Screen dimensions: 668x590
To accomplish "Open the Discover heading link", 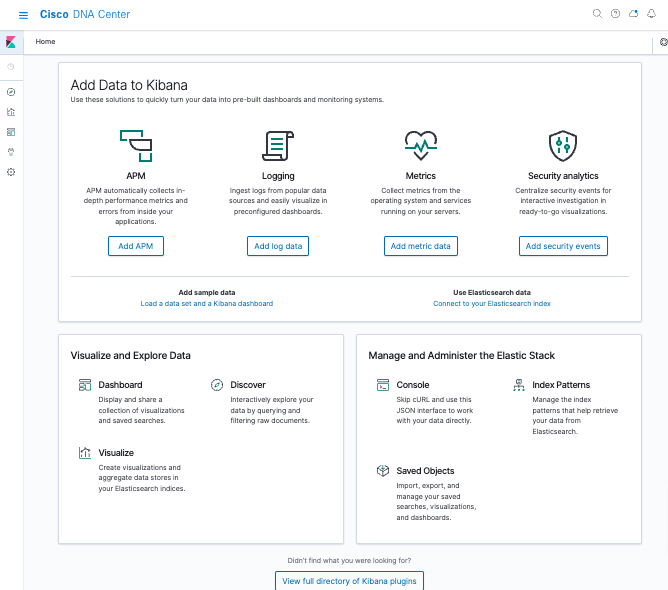I will (x=248, y=385).
